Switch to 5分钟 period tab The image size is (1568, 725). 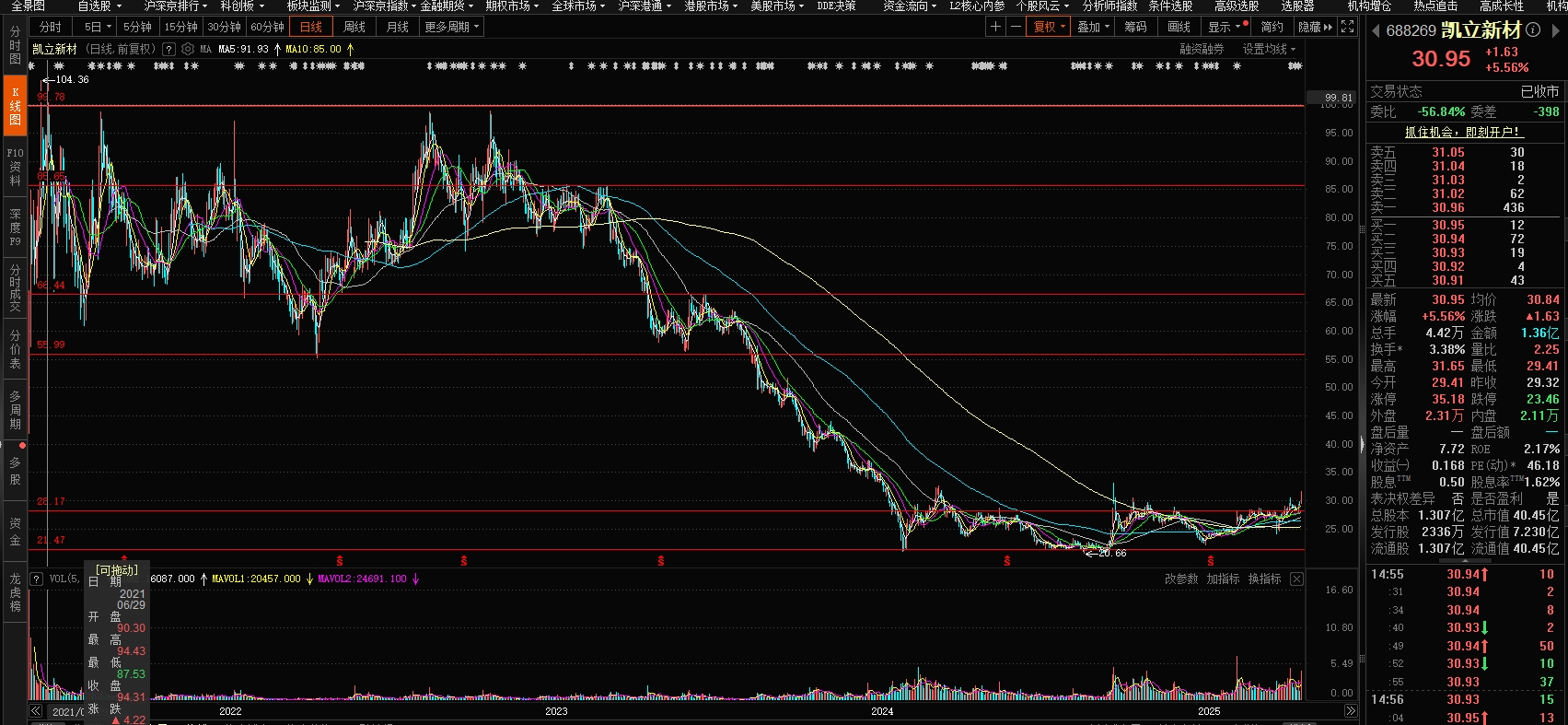(137, 27)
